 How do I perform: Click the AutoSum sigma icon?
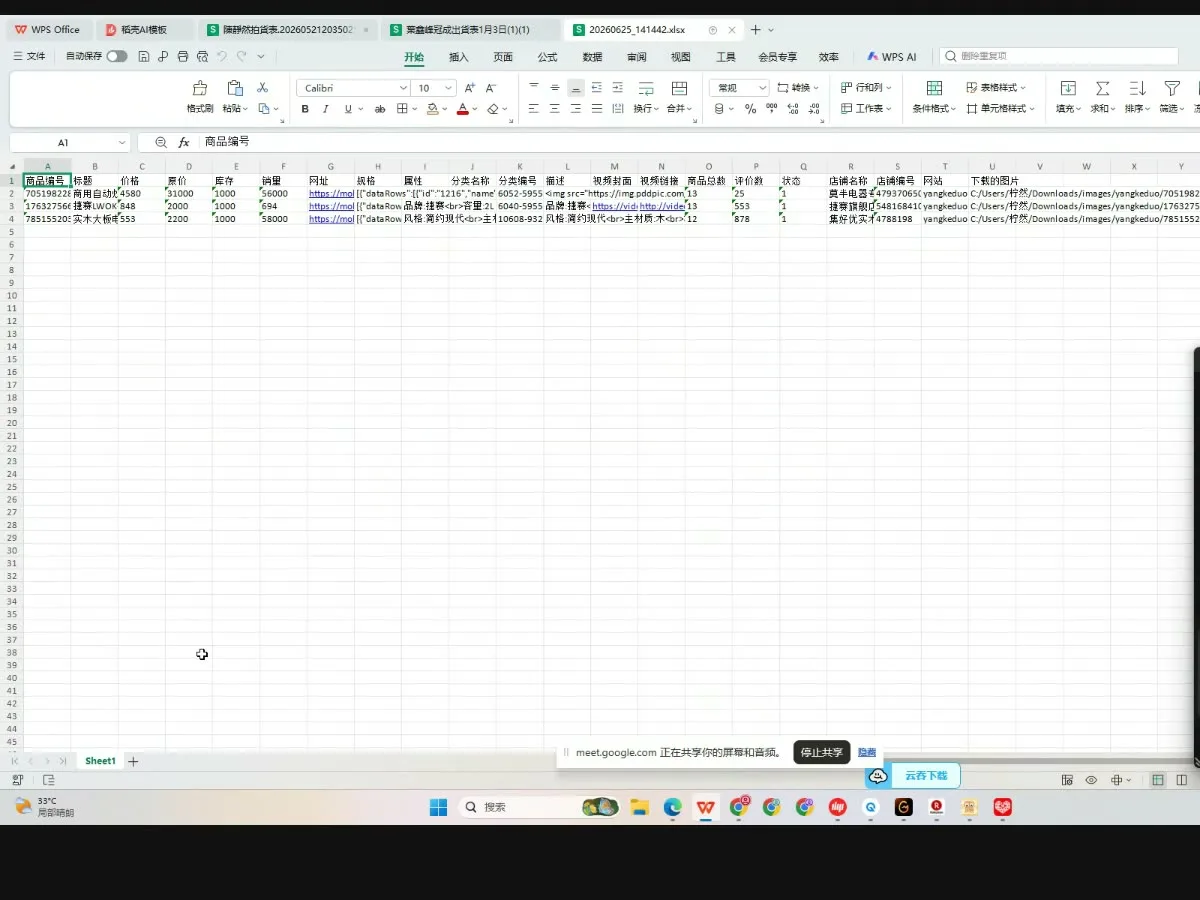point(1102,88)
